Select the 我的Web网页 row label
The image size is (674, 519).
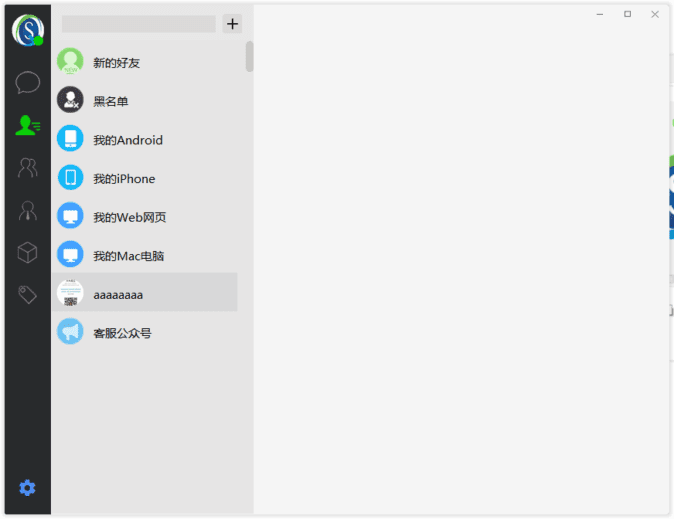coord(130,218)
